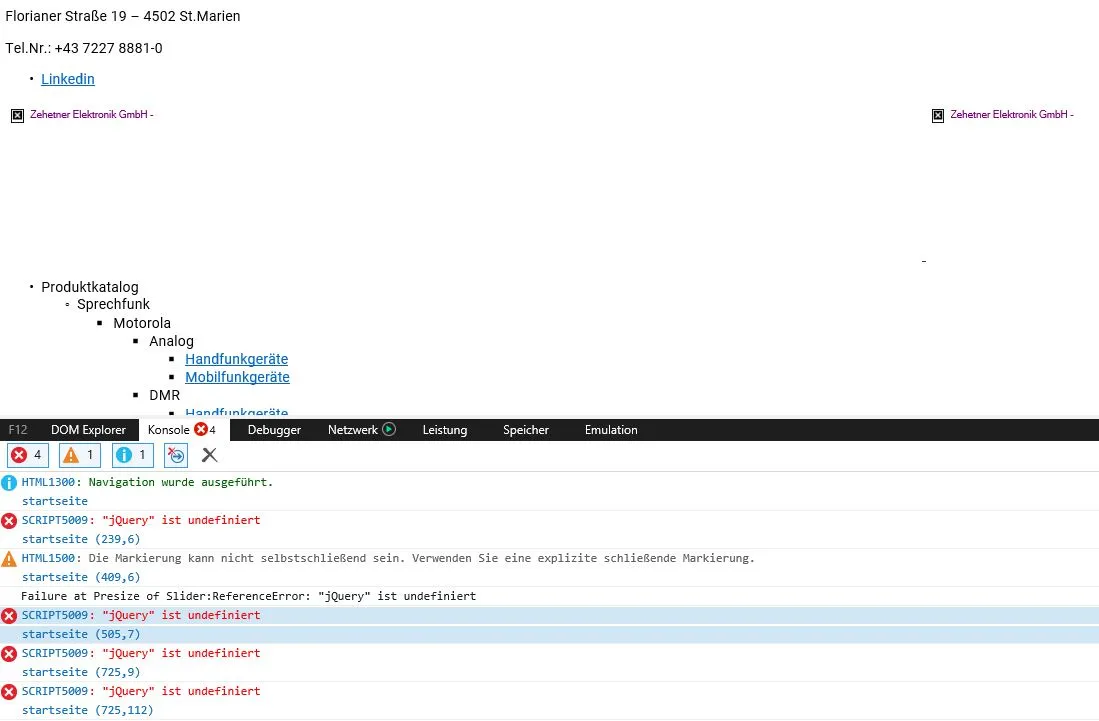Select Failure at Presize of Slider message
The image size is (1099, 721).
pyautogui.click(x=249, y=596)
